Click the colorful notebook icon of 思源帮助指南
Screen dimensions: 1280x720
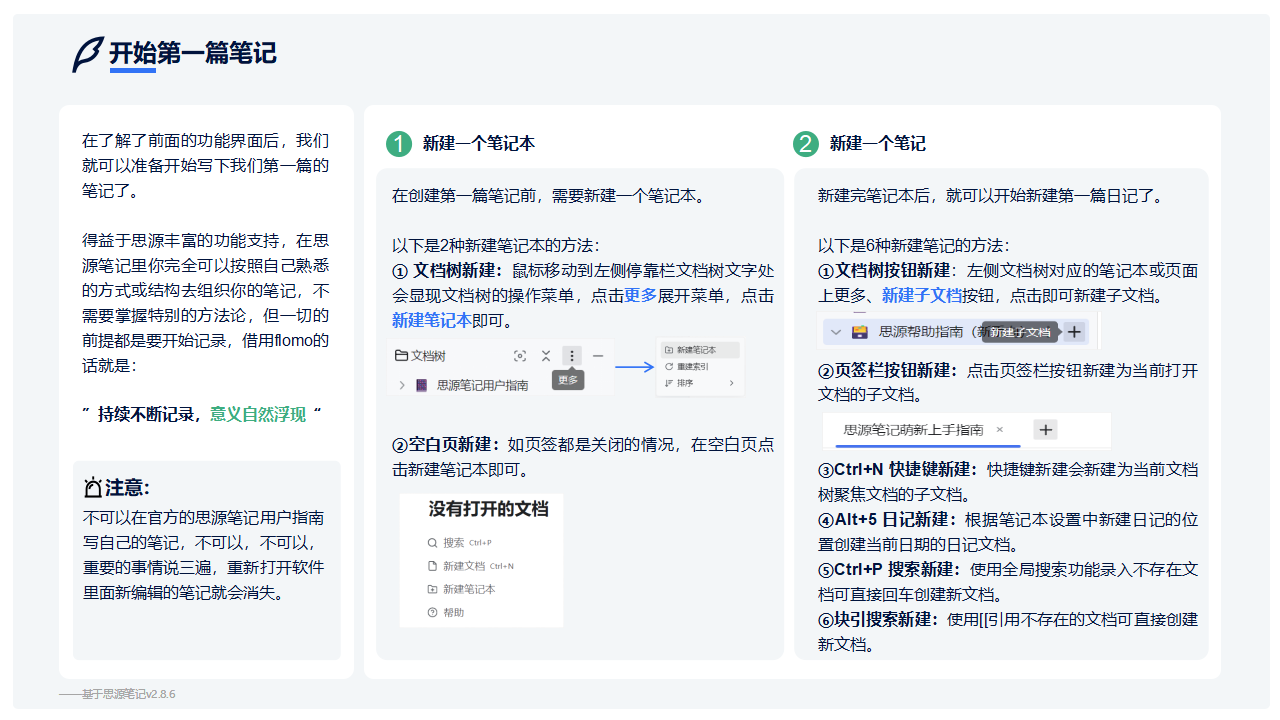[860, 332]
